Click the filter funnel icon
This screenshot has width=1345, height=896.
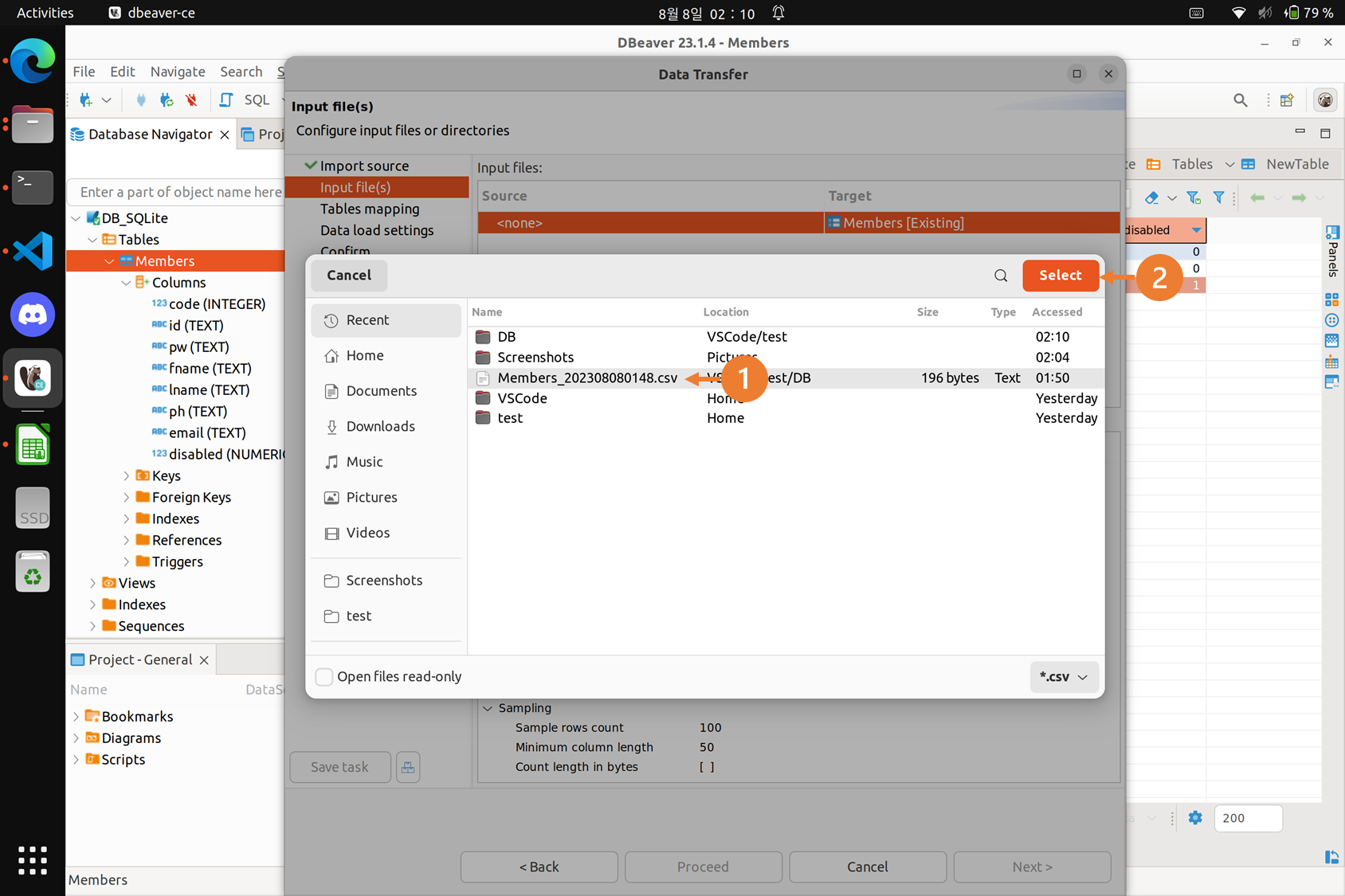click(1218, 198)
